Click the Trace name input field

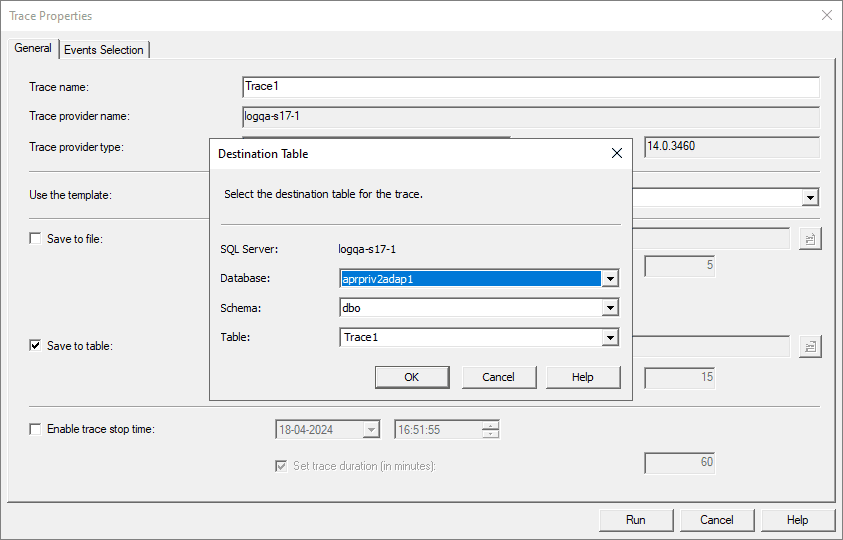[531, 87]
